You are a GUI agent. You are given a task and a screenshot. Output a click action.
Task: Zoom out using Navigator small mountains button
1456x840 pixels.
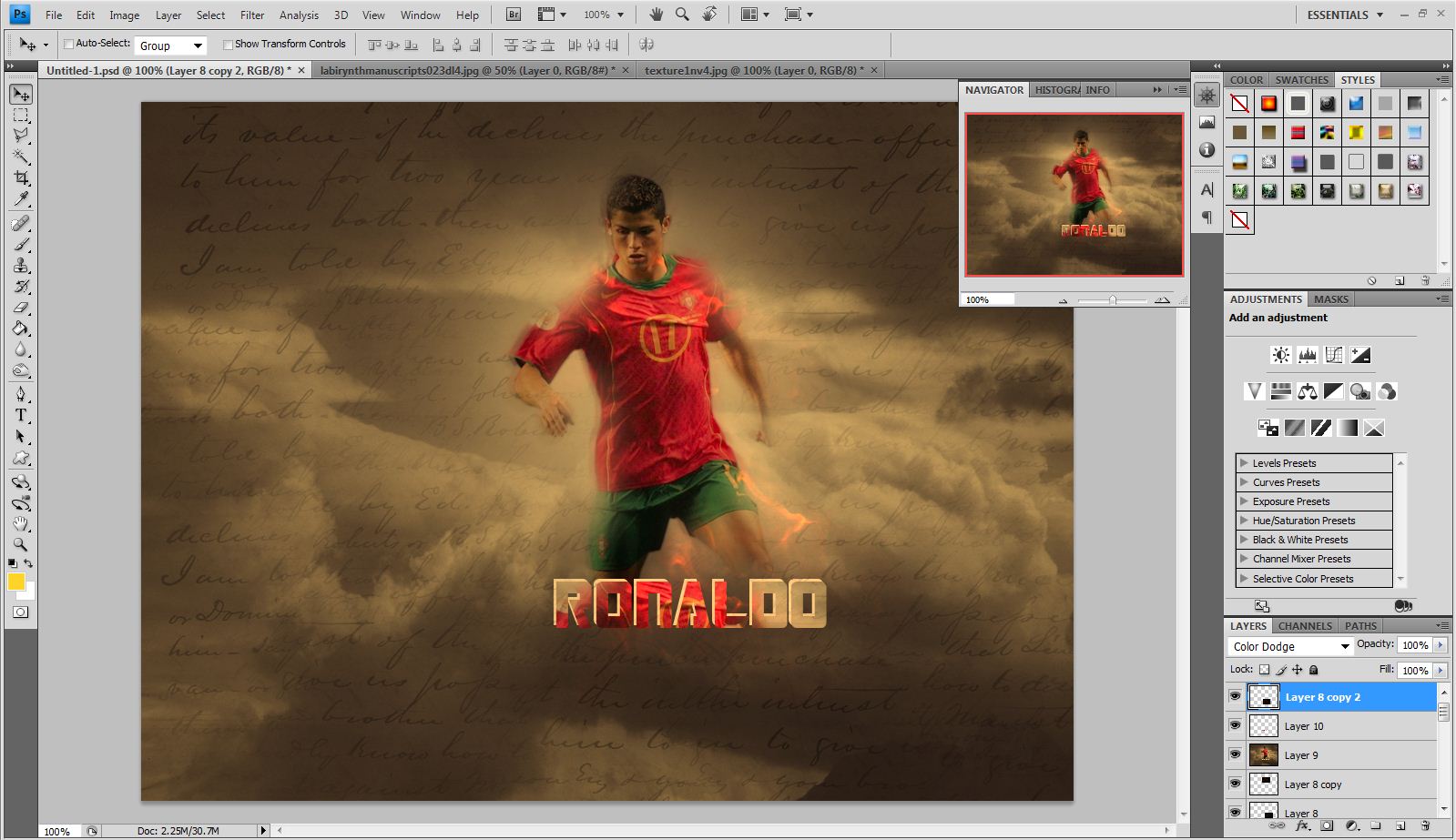[x=1064, y=300]
